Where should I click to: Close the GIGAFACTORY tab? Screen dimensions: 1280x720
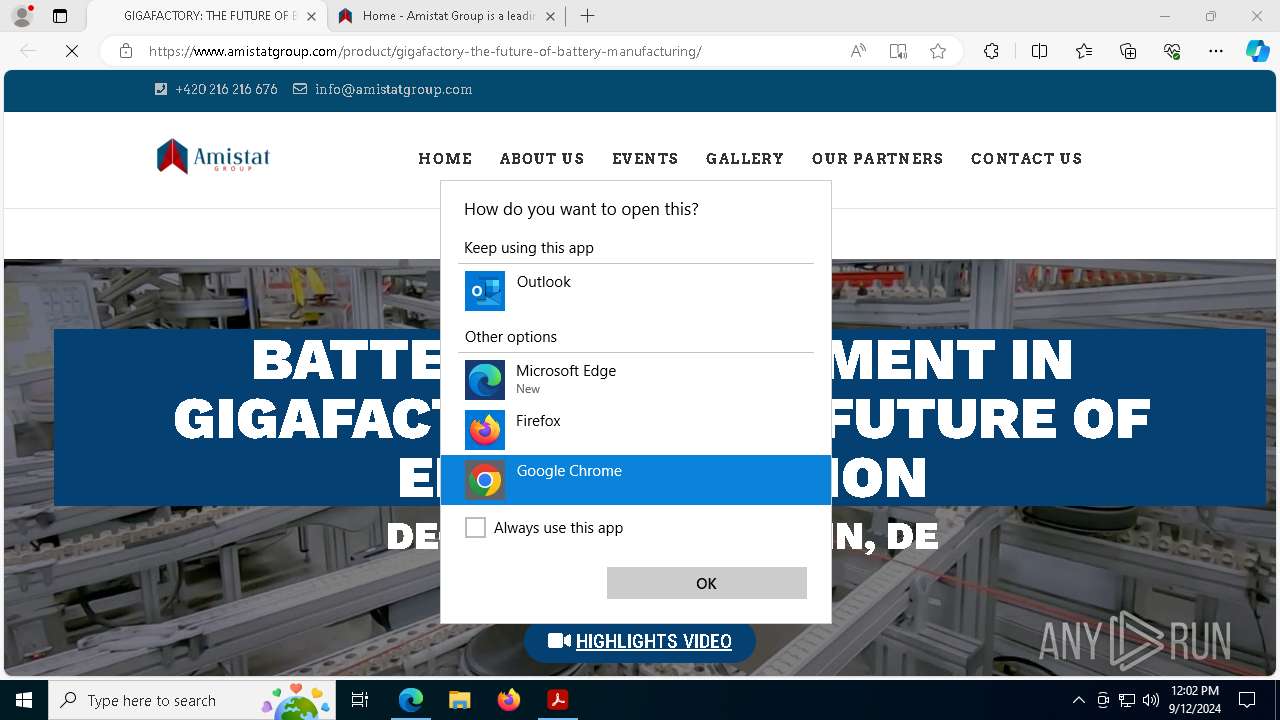(311, 16)
